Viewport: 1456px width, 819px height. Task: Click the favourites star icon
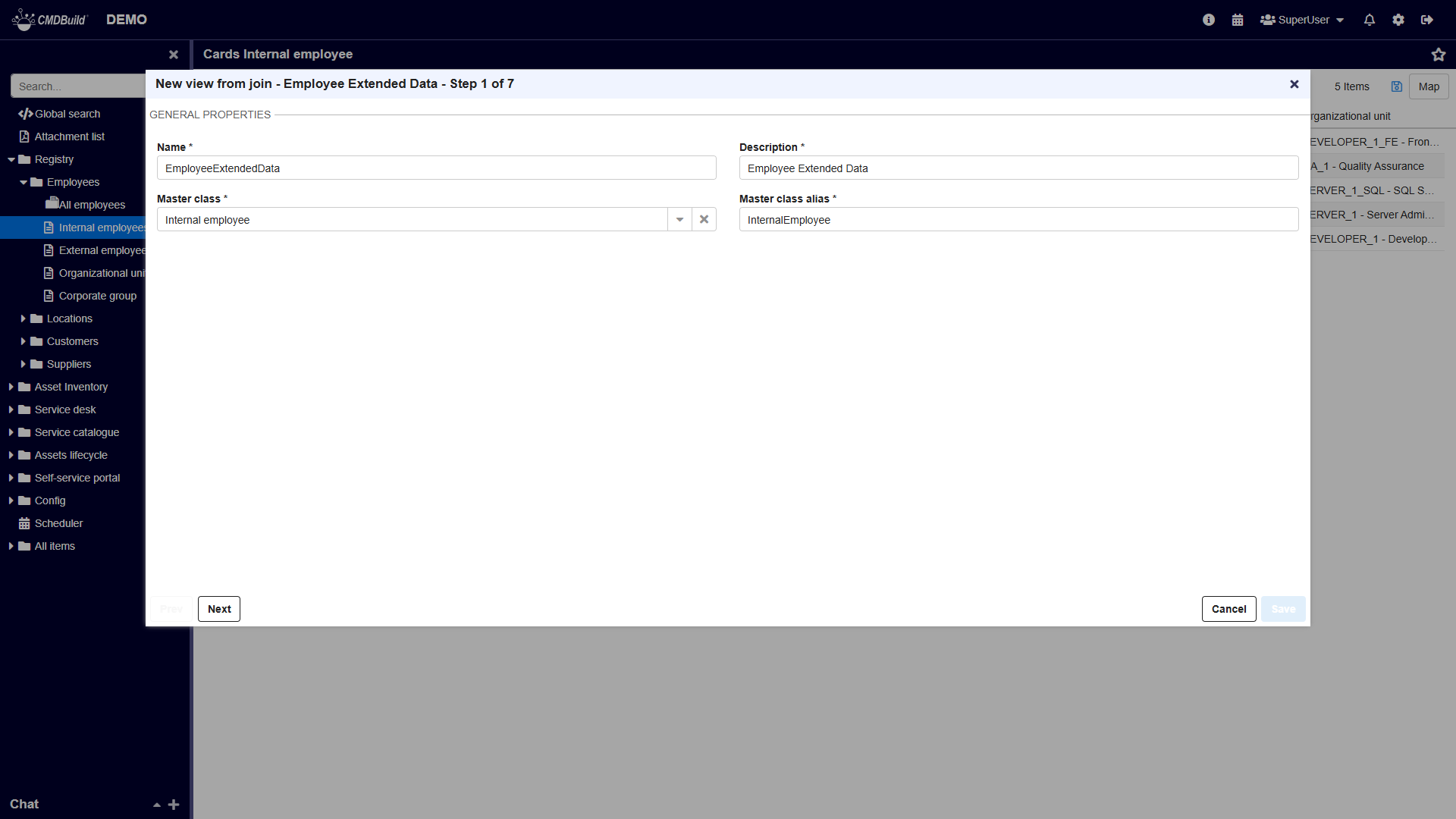[1439, 55]
